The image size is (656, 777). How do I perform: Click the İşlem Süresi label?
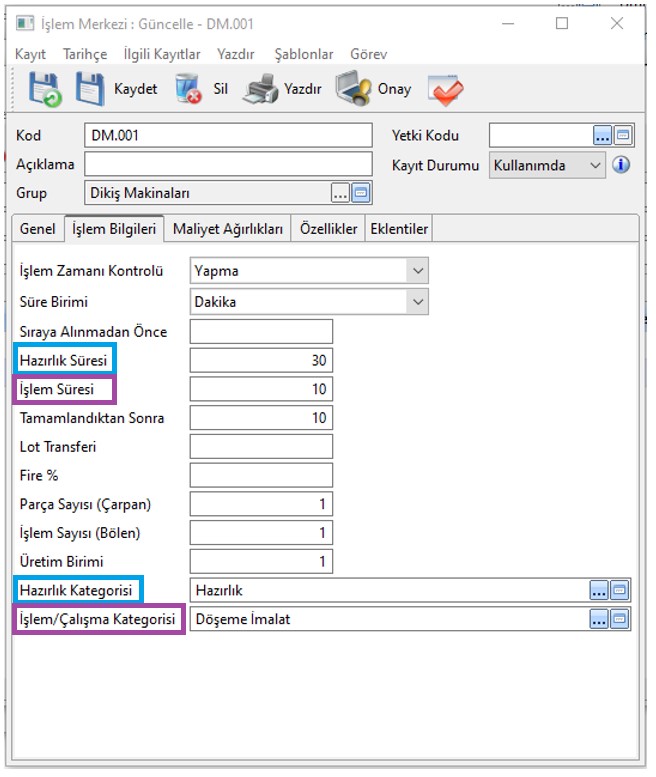click(x=56, y=389)
